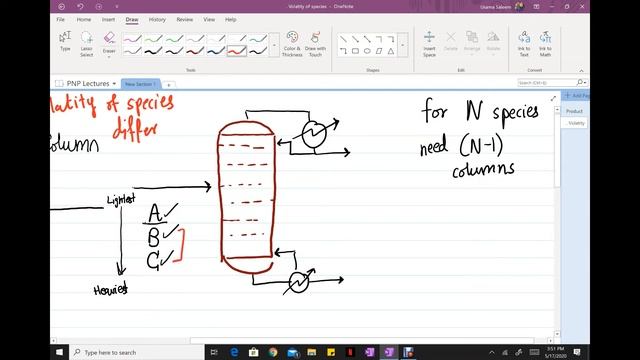
Task: Open the Windows Start menu
Action: pyautogui.click(x=60, y=352)
